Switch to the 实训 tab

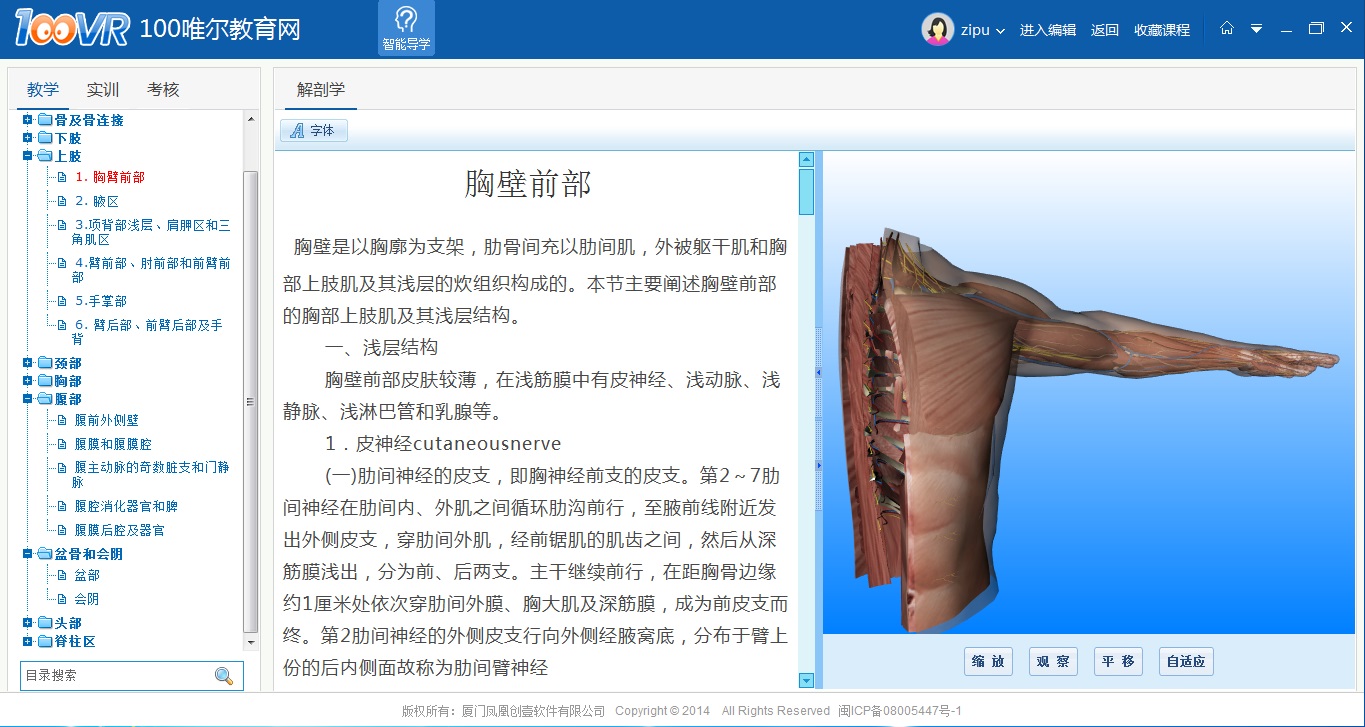coord(103,90)
